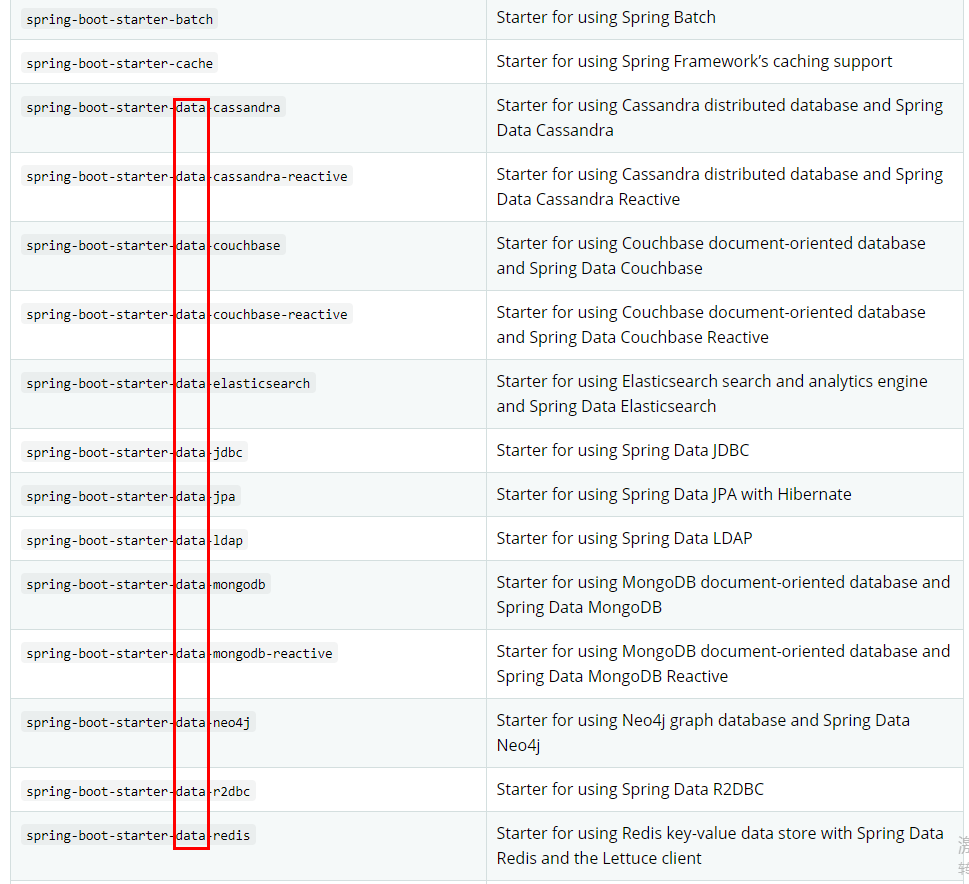Click spring-boot-starter-data-cassandra artifact name

click(x=153, y=108)
